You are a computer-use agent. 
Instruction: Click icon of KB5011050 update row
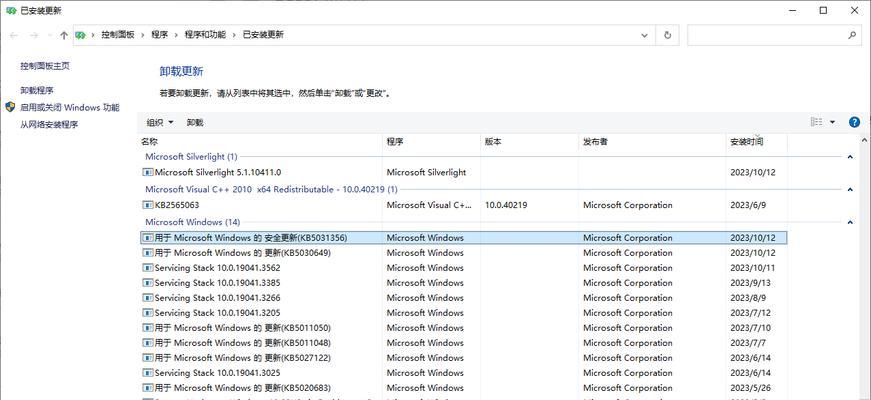[148, 328]
